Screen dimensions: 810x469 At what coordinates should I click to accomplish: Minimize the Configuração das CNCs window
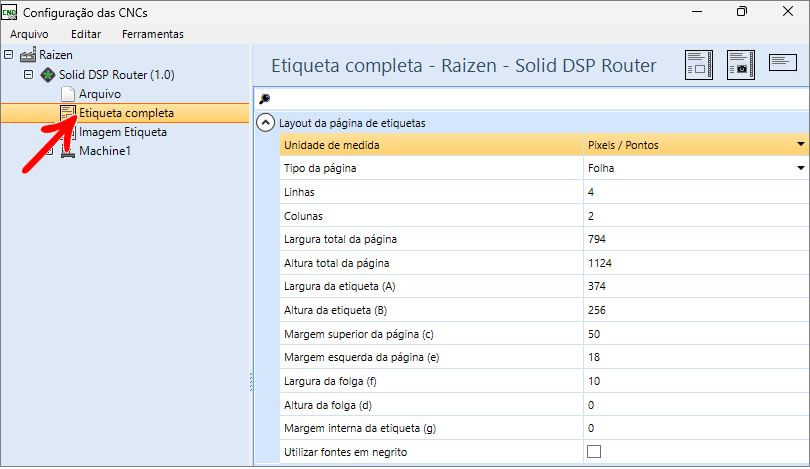click(697, 11)
